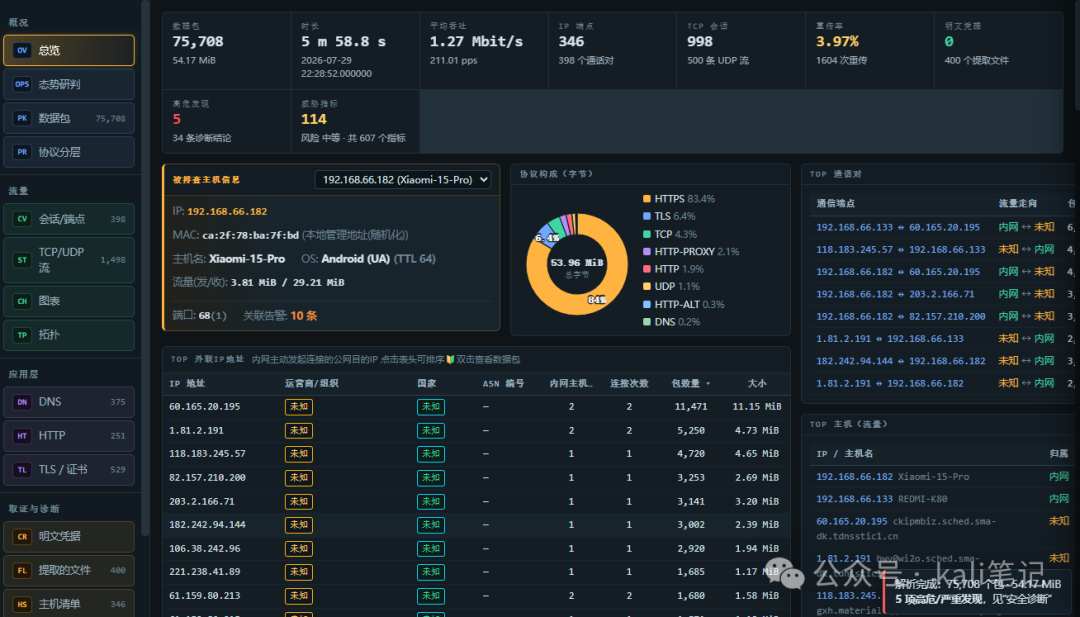This screenshot has width=1080, height=617.
Task: Click host 192.168.66.133 REDMI-K80 in TOP 主机
Action: tap(882, 499)
